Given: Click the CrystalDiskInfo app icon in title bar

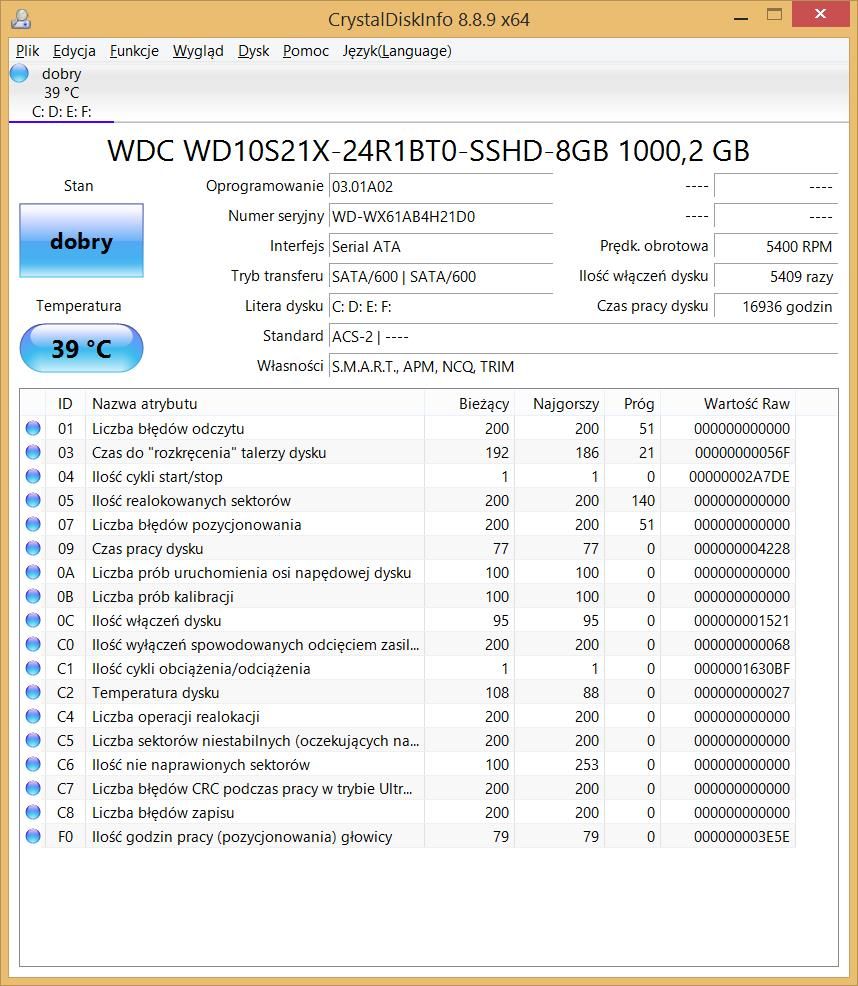Looking at the screenshot, I should coord(21,18).
